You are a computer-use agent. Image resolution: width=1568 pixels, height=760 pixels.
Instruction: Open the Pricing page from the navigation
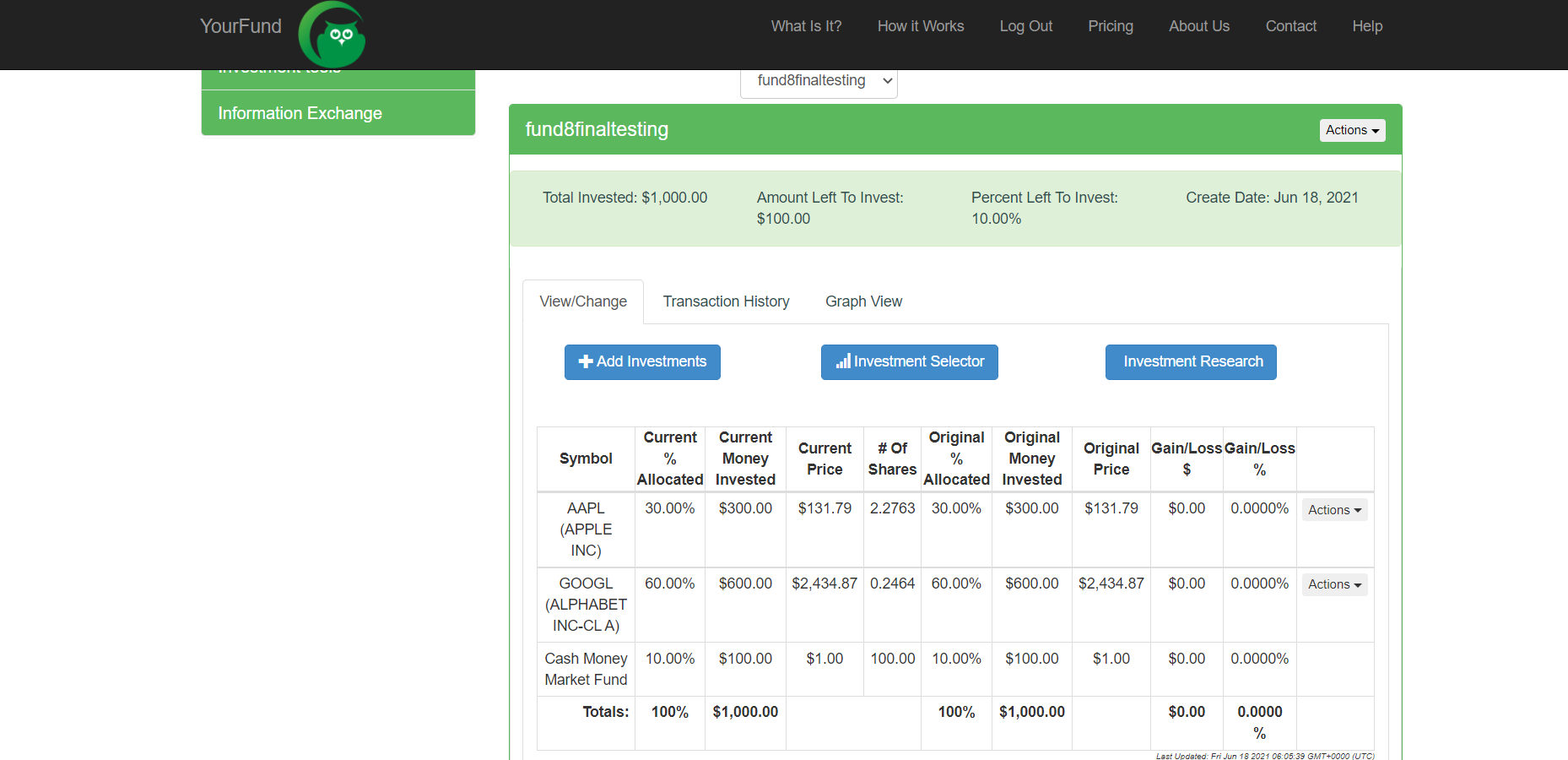[x=1110, y=26]
